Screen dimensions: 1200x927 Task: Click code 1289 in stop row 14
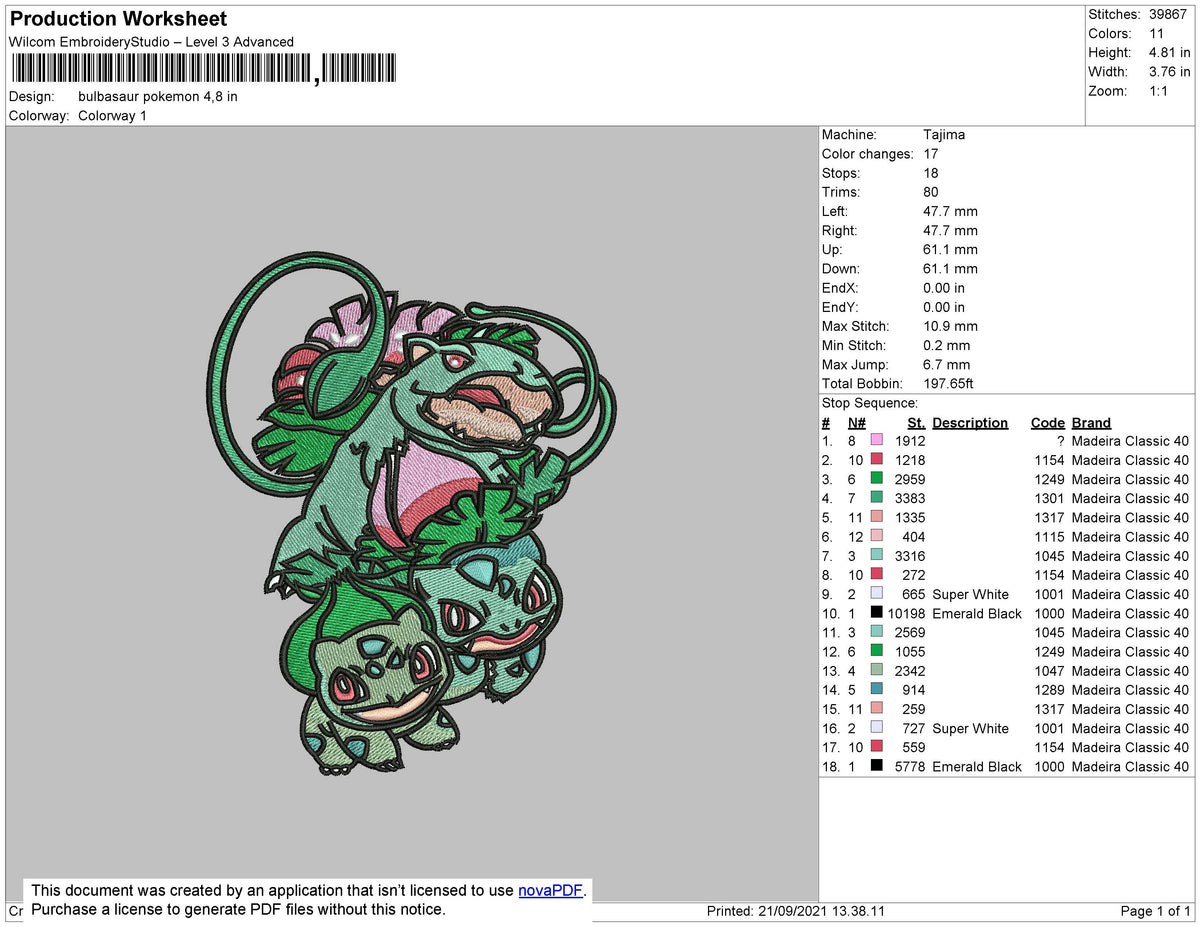coord(1049,690)
